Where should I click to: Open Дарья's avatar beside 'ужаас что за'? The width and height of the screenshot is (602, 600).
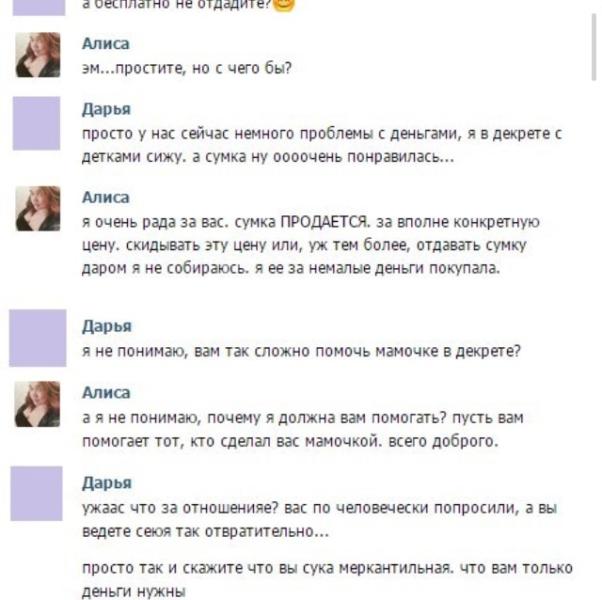[x=36, y=494]
